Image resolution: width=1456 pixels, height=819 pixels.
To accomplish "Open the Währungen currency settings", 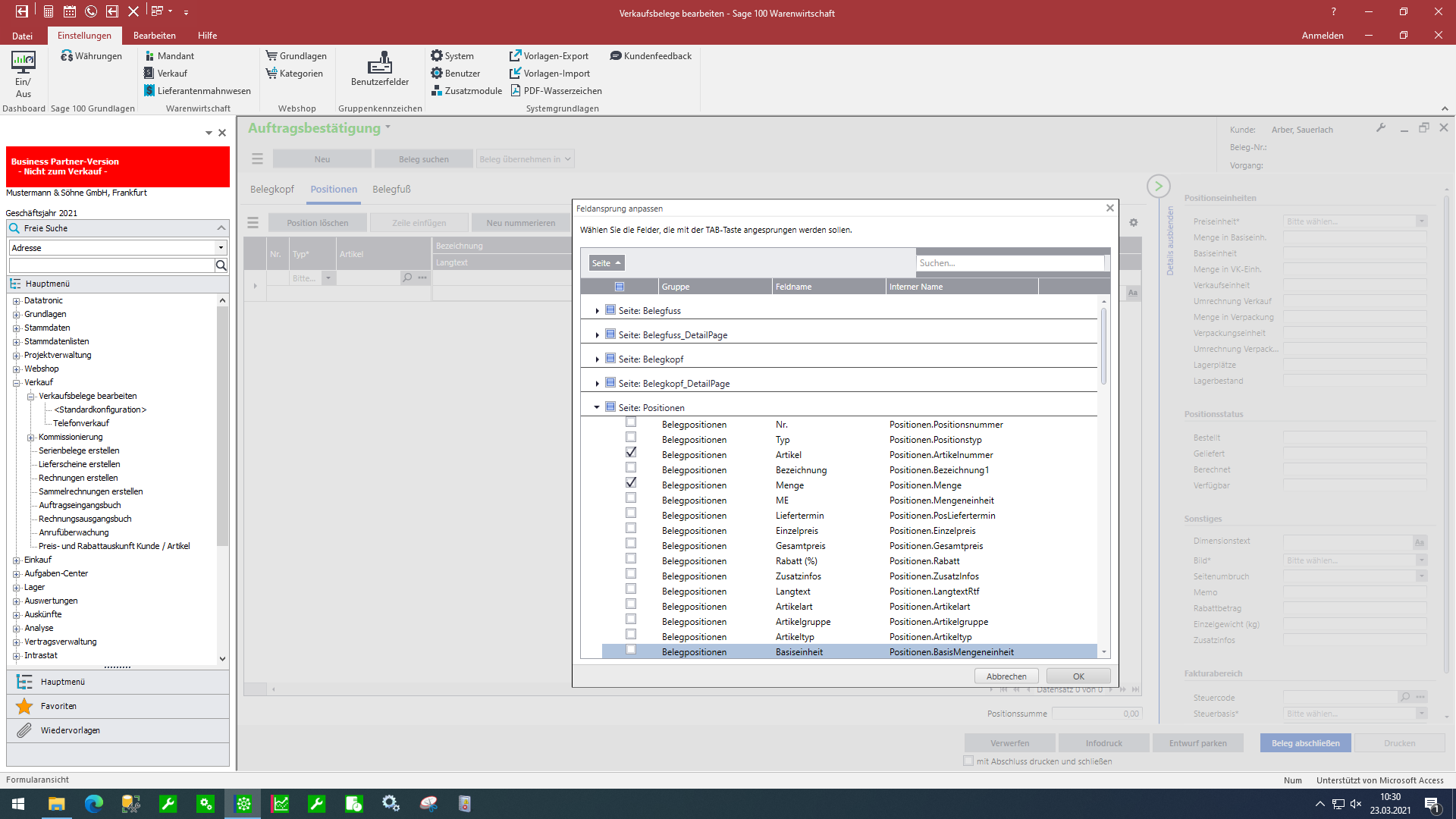I will click(x=91, y=56).
